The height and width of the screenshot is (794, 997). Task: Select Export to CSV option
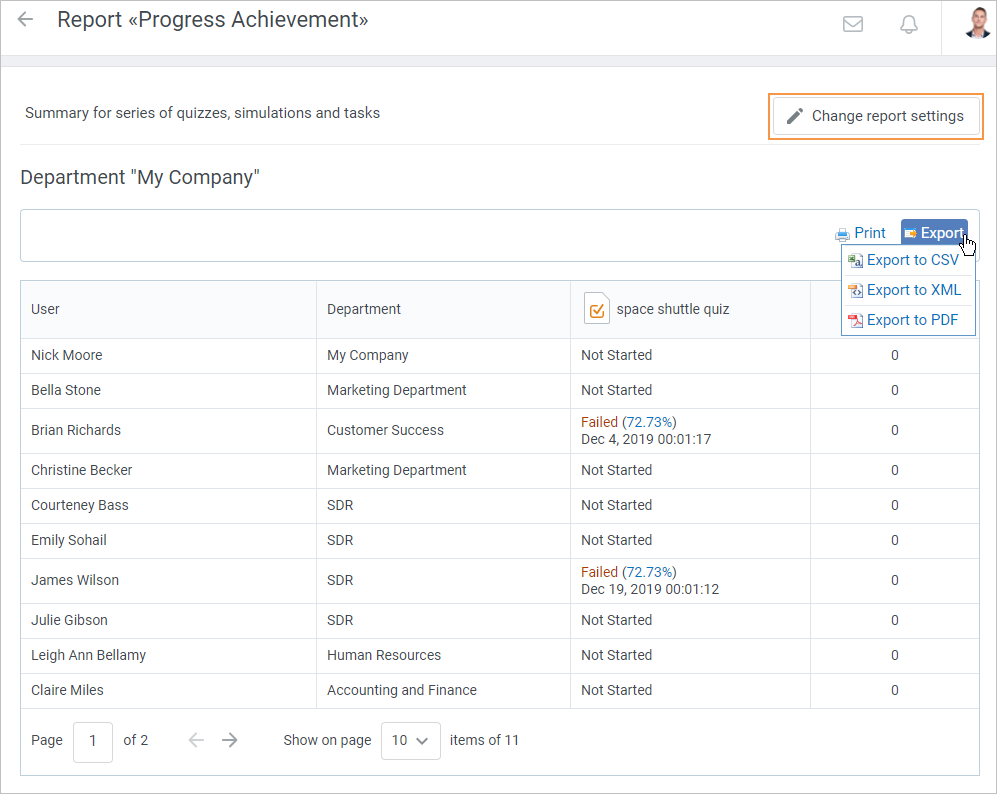(x=912, y=260)
